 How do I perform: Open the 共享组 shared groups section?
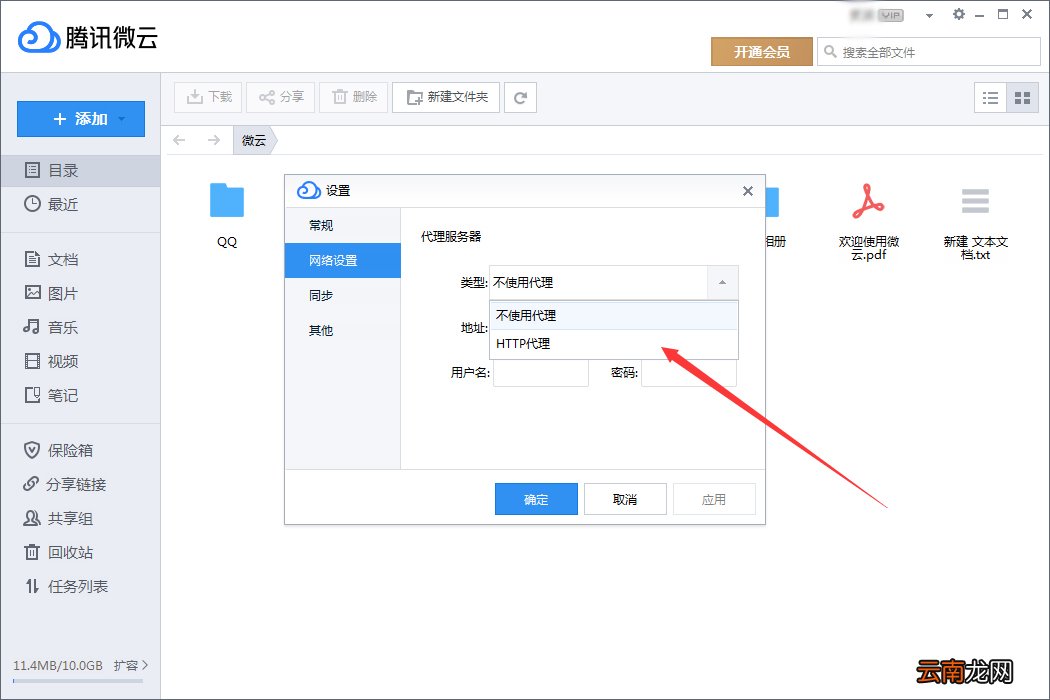(x=66, y=518)
